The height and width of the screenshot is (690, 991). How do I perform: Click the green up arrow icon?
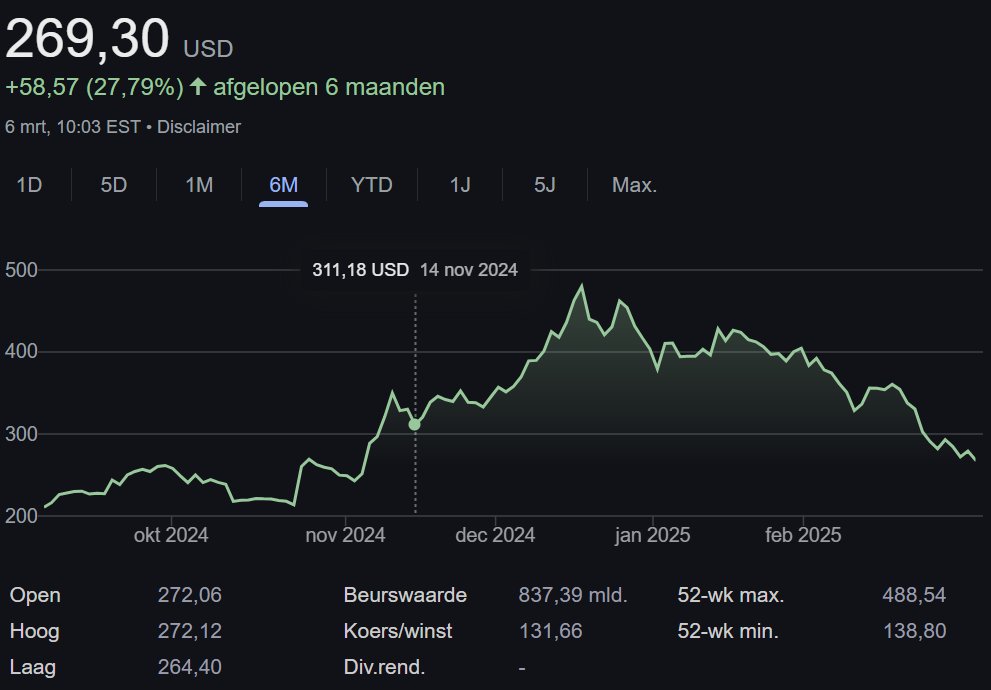point(198,87)
